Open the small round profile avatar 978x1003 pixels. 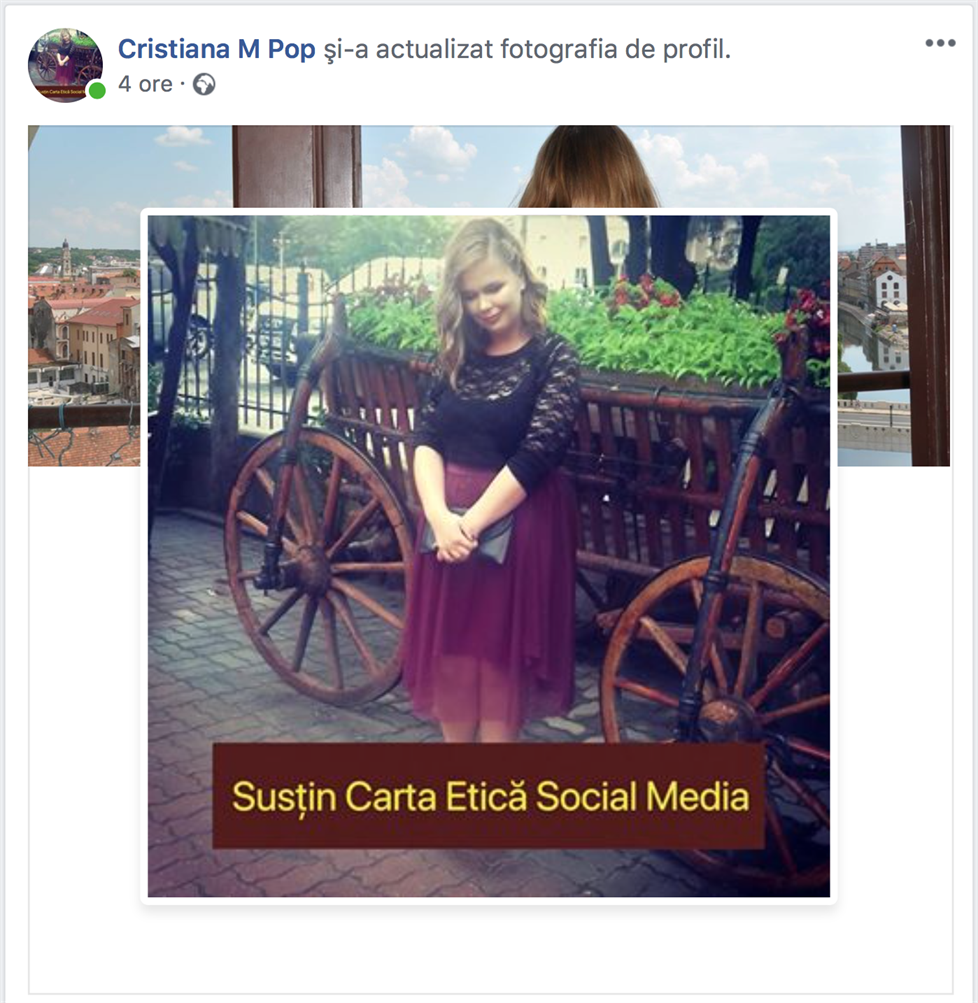[x=64, y=64]
